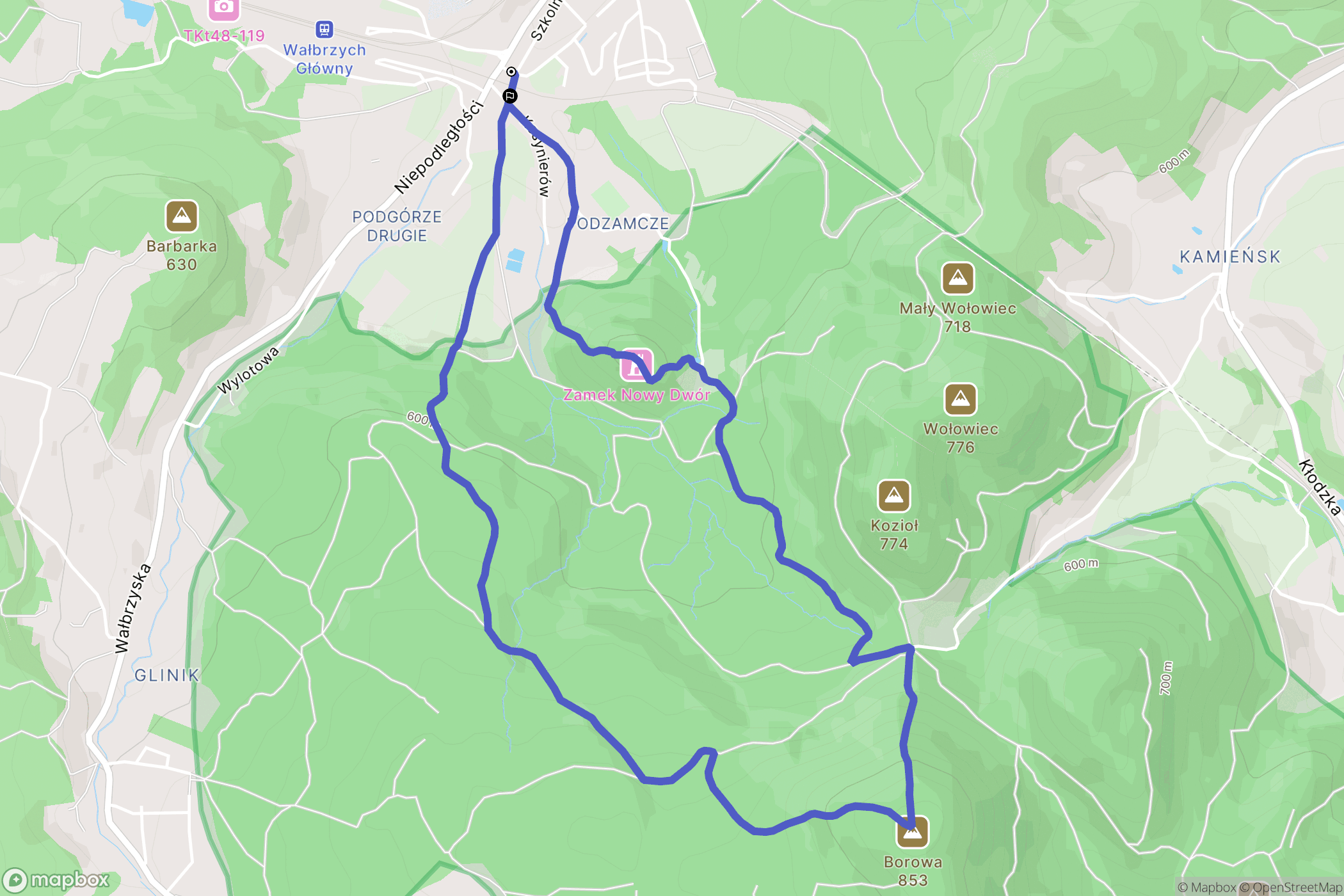
Task: Click the Wałbrzyska road label
Action: (x=133, y=609)
